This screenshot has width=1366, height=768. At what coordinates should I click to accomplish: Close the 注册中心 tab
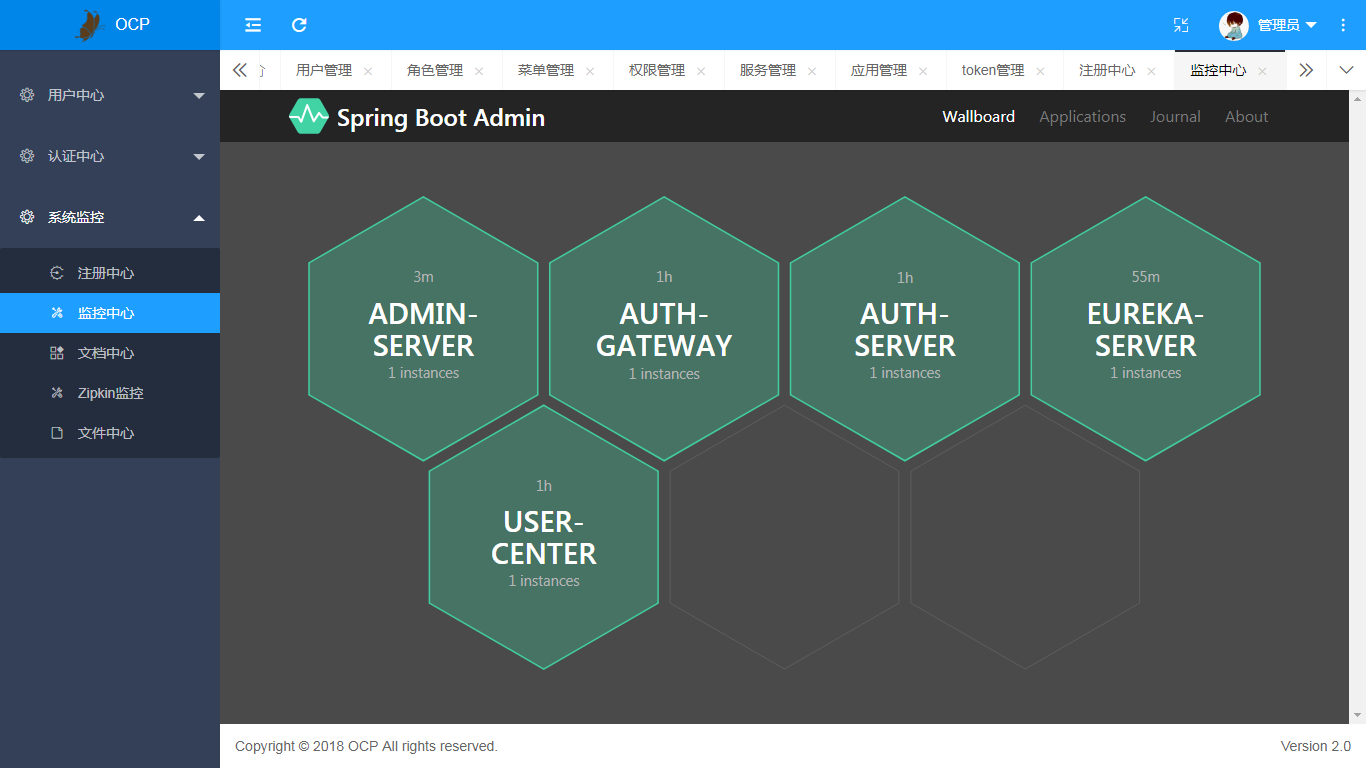(x=1152, y=71)
